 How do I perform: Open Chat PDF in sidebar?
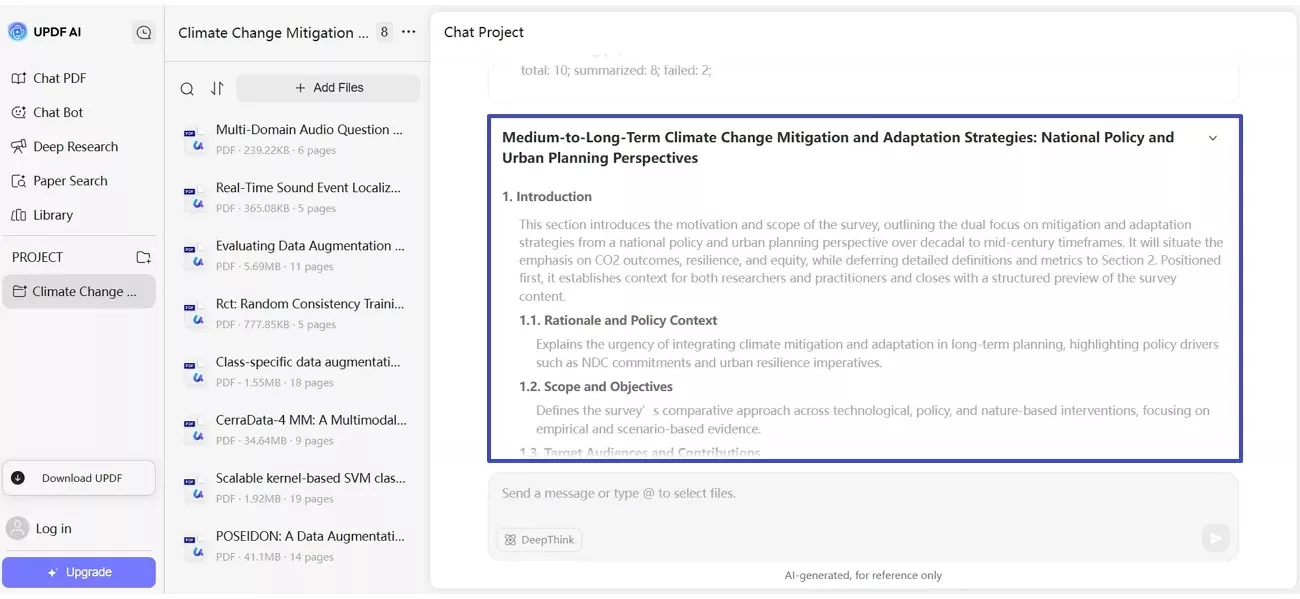pyautogui.click(x=60, y=78)
